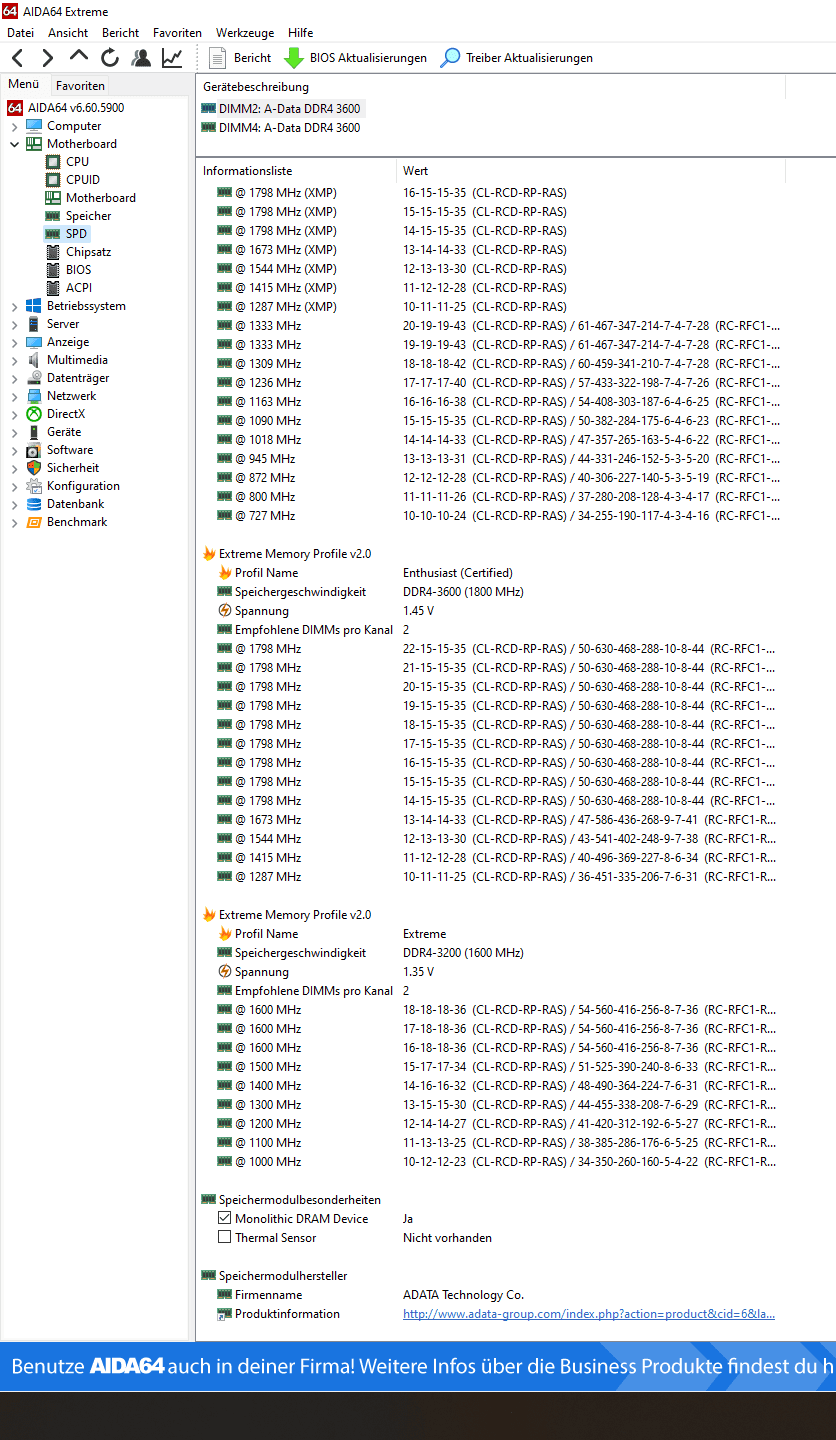Select DIMM4: A-Data DDR4 3600

(x=281, y=128)
